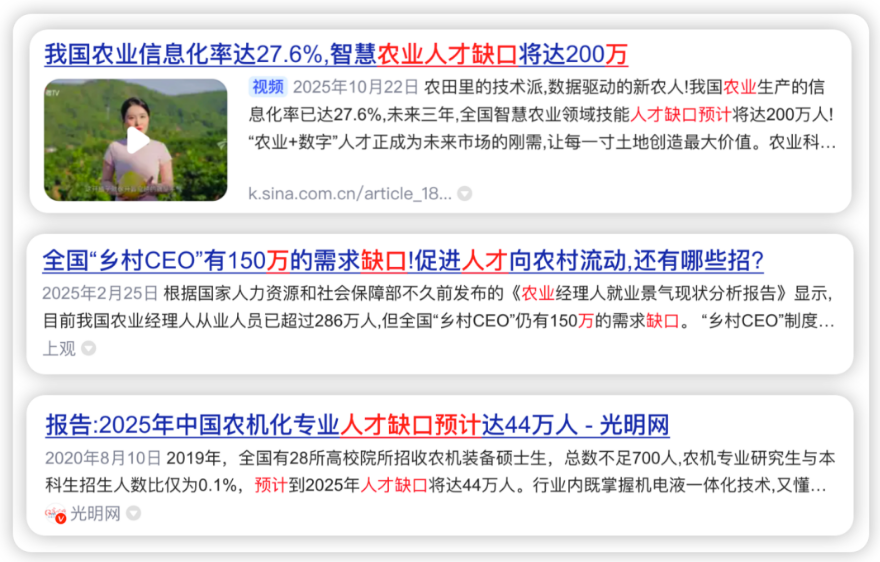Visit the k.sina.com.cn/article source URL
Image resolution: width=880 pixels, height=562 pixels.
click(350, 193)
